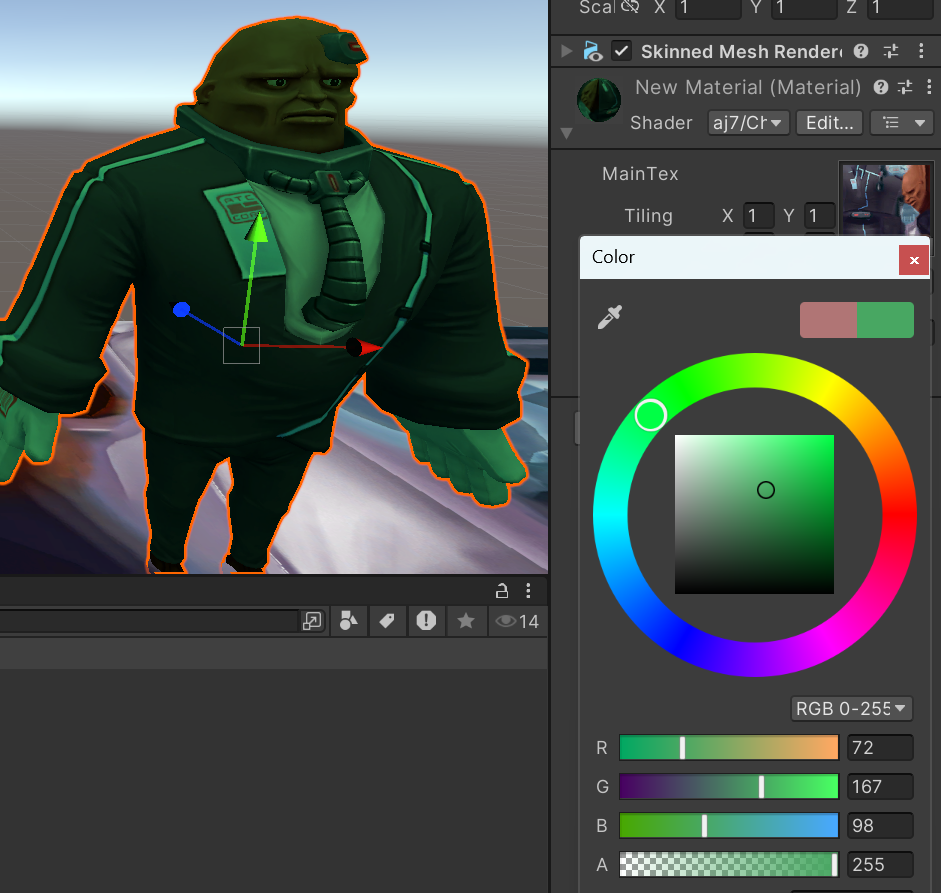Click the search by label tag icon
The width and height of the screenshot is (941, 893).
click(387, 621)
